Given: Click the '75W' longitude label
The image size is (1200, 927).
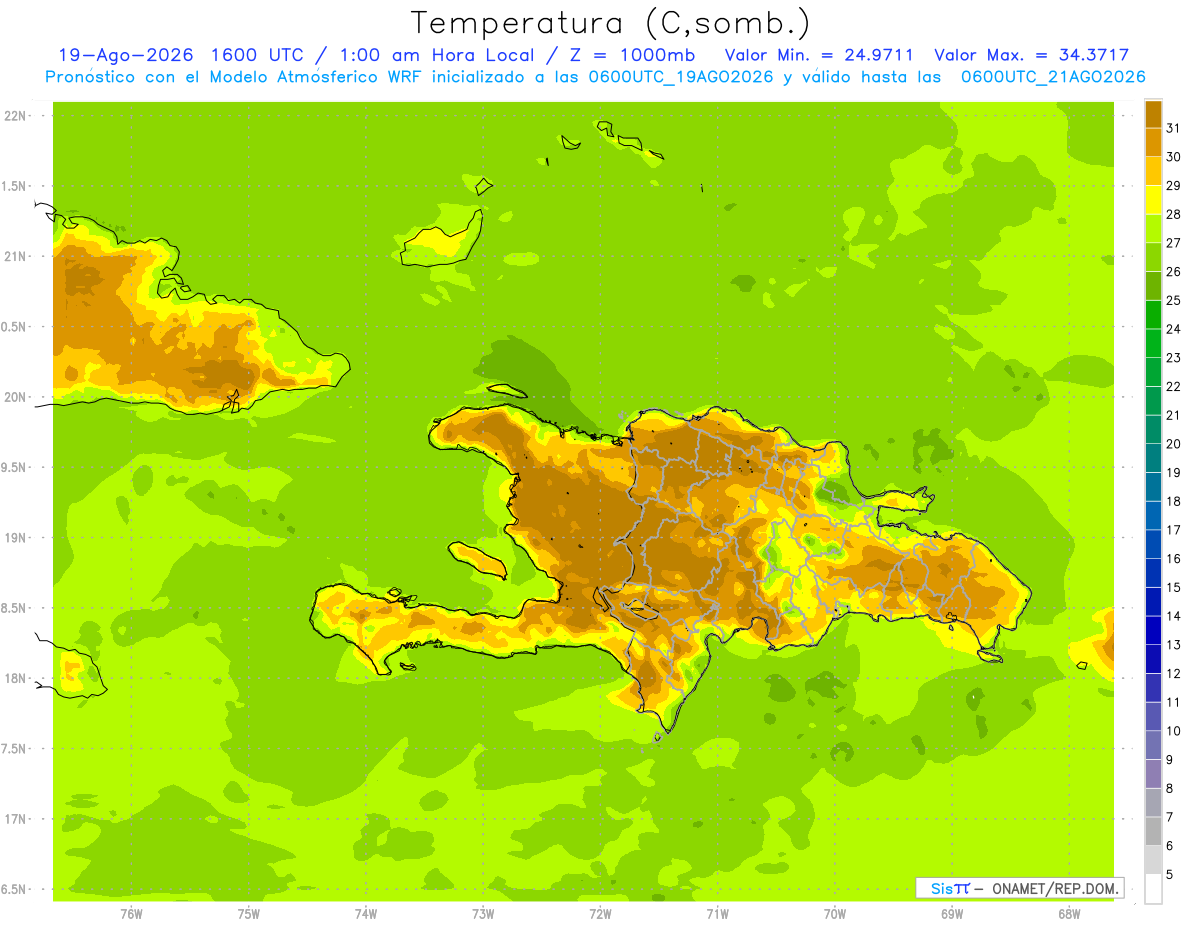Looking at the screenshot, I should click(x=249, y=914).
